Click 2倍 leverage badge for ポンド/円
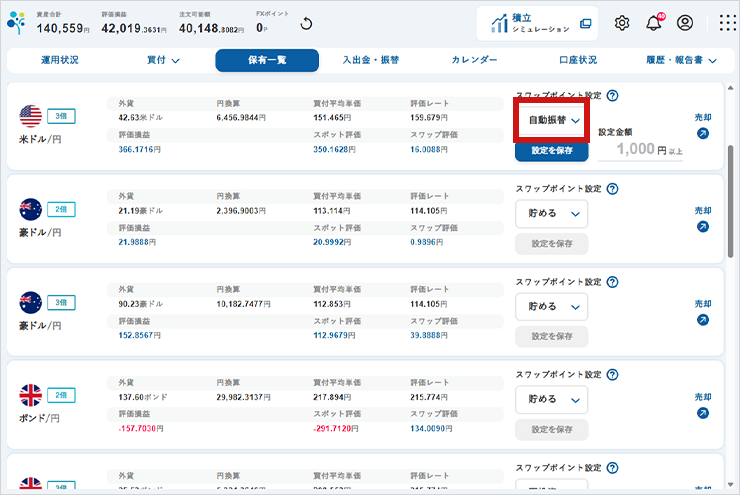The width and height of the screenshot is (740, 495). click(61, 395)
